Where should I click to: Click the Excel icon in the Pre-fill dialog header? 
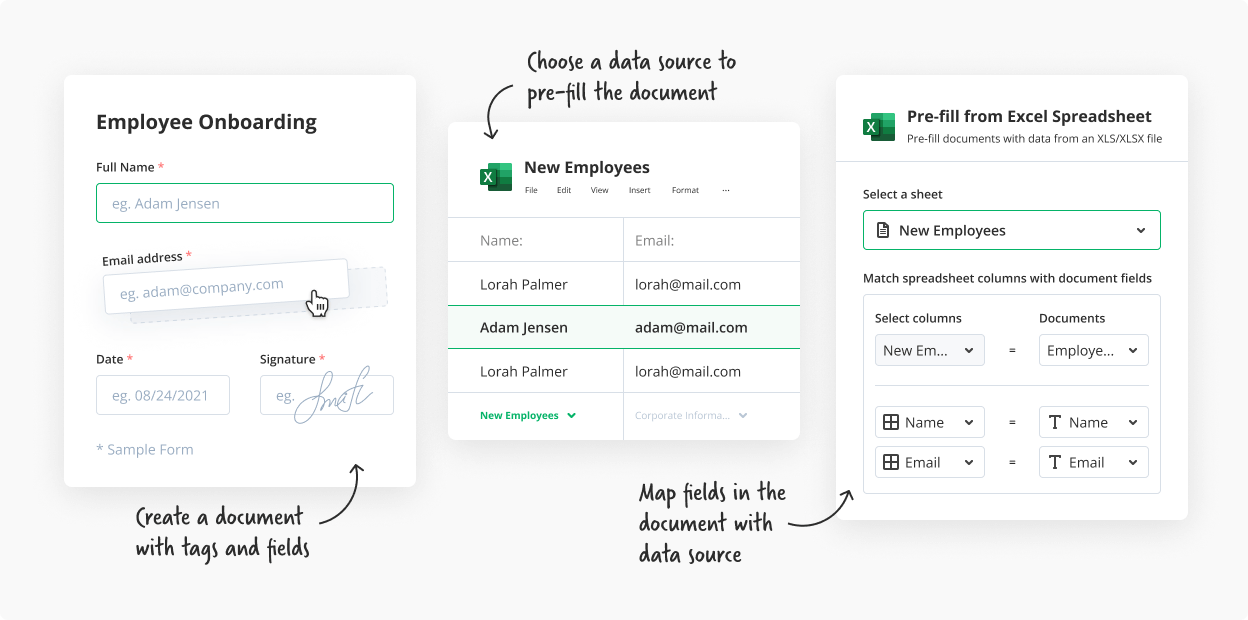point(878,127)
